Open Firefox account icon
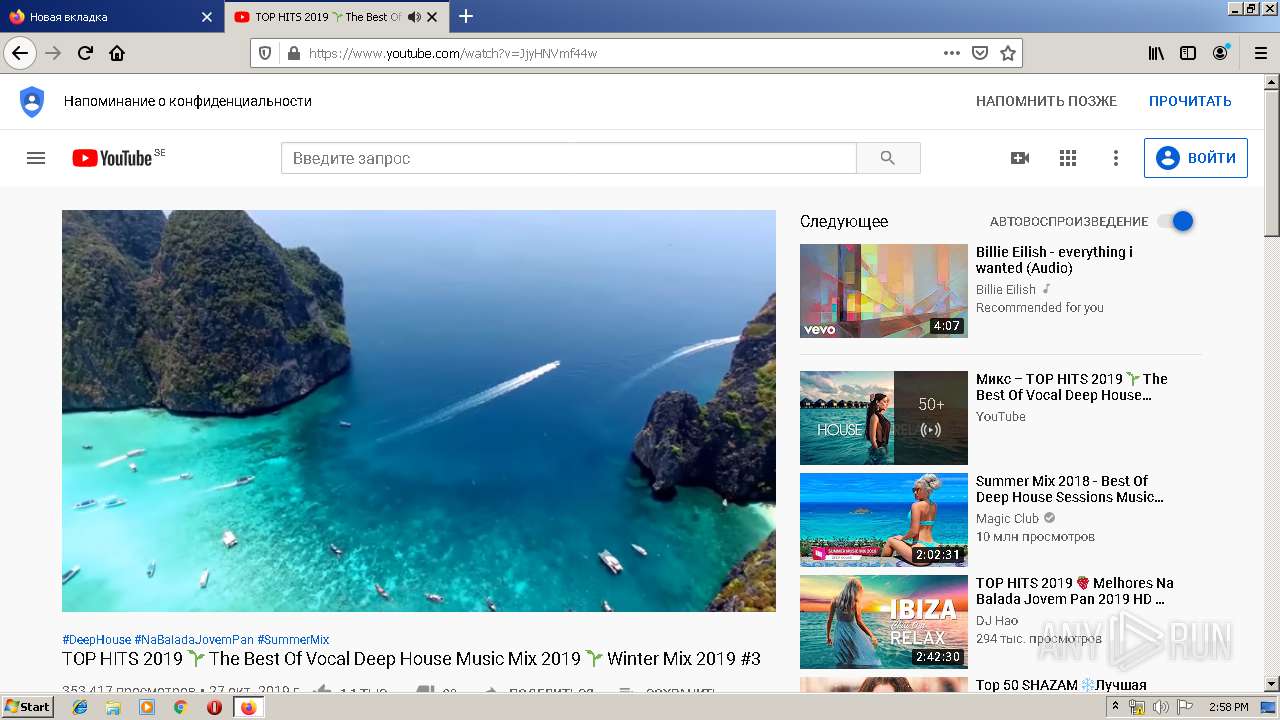This screenshot has height=720, width=1280. (1220, 53)
